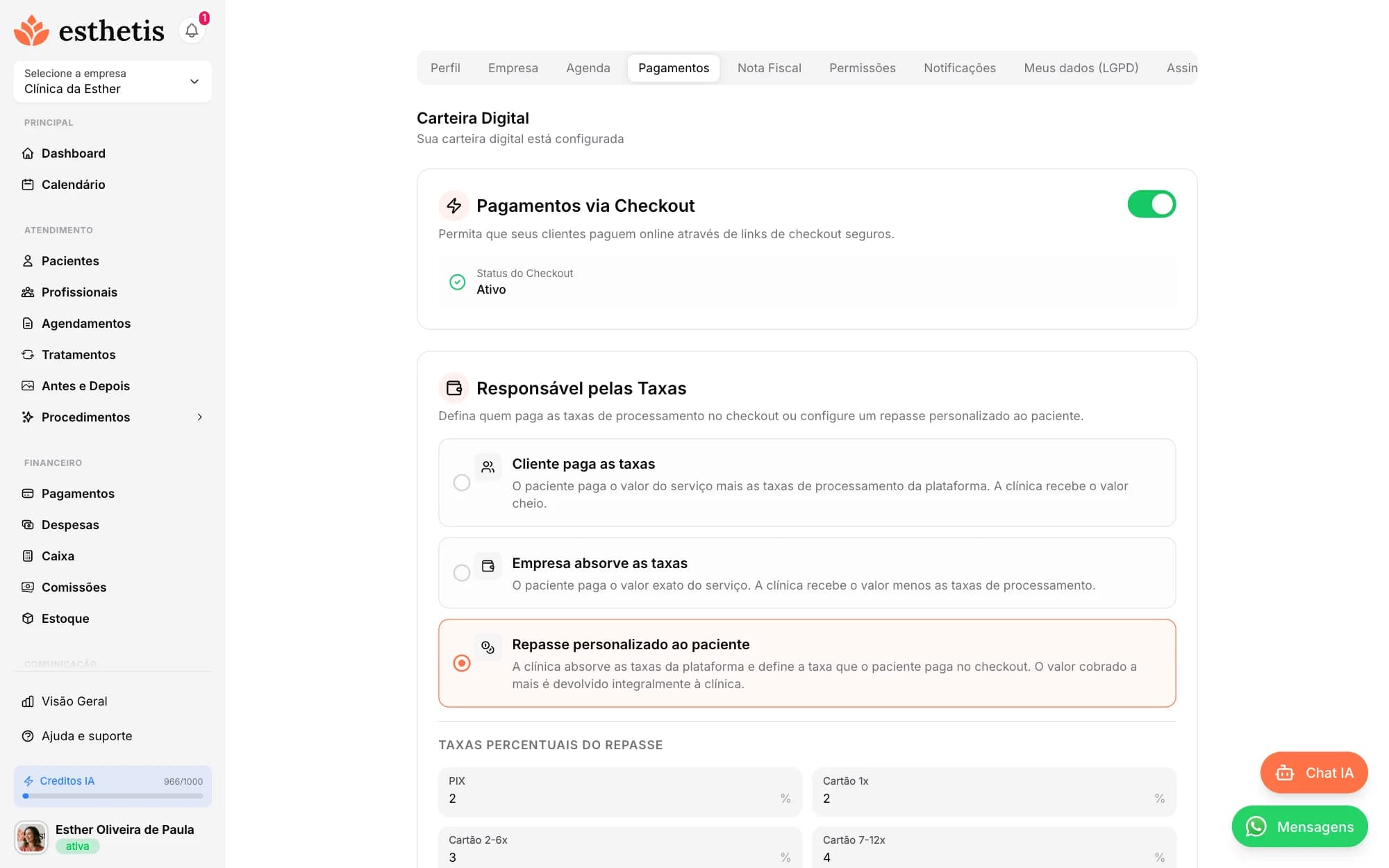Click the Creditos IA lightning icon
The image size is (1389, 868).
(28, 781)
